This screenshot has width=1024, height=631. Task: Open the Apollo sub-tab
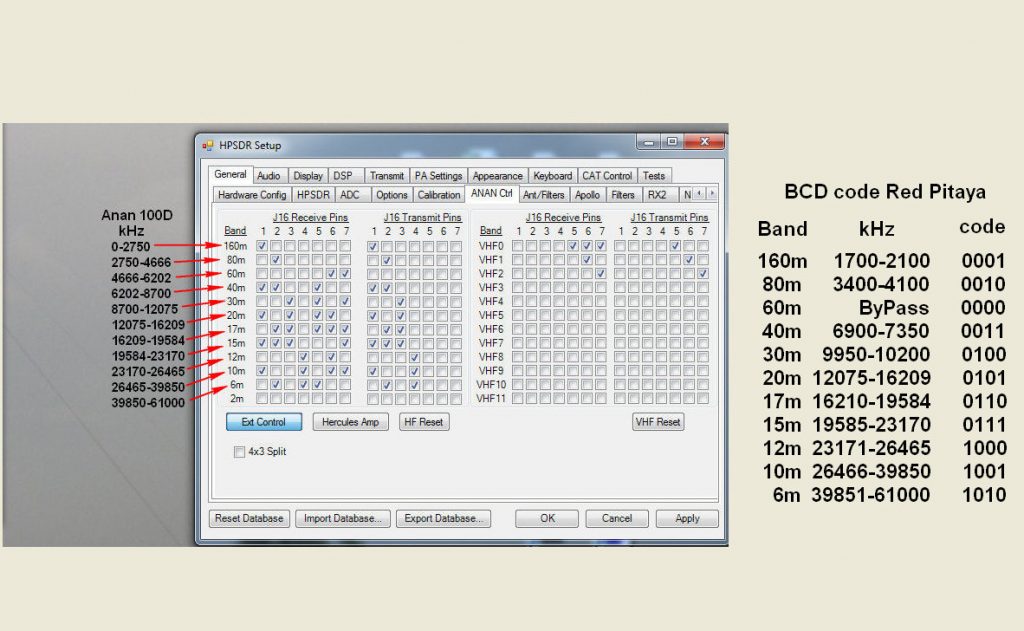[x=587, y=195]
